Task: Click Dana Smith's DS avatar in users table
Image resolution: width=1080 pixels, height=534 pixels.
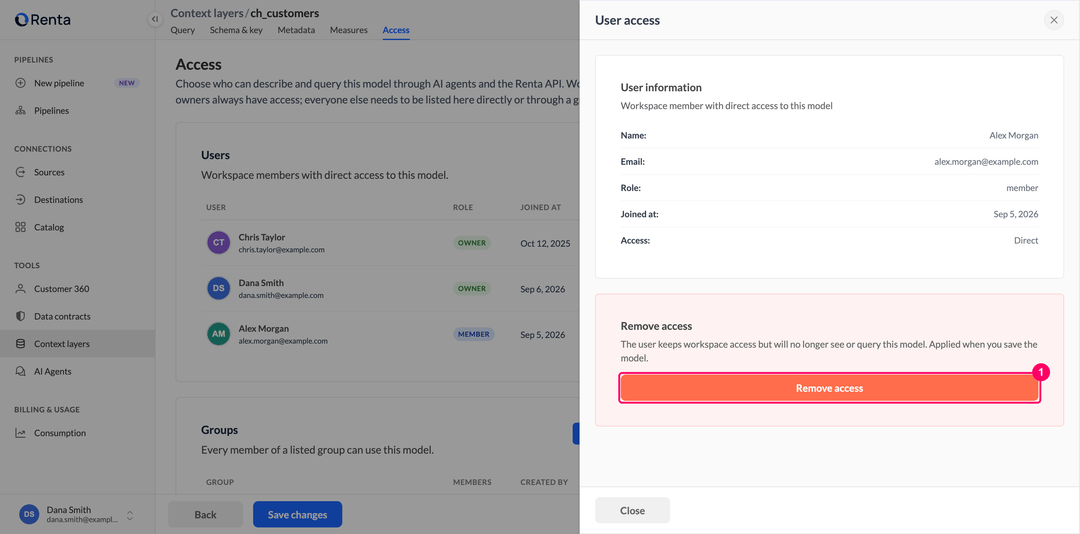Action: tap(218, 288)
